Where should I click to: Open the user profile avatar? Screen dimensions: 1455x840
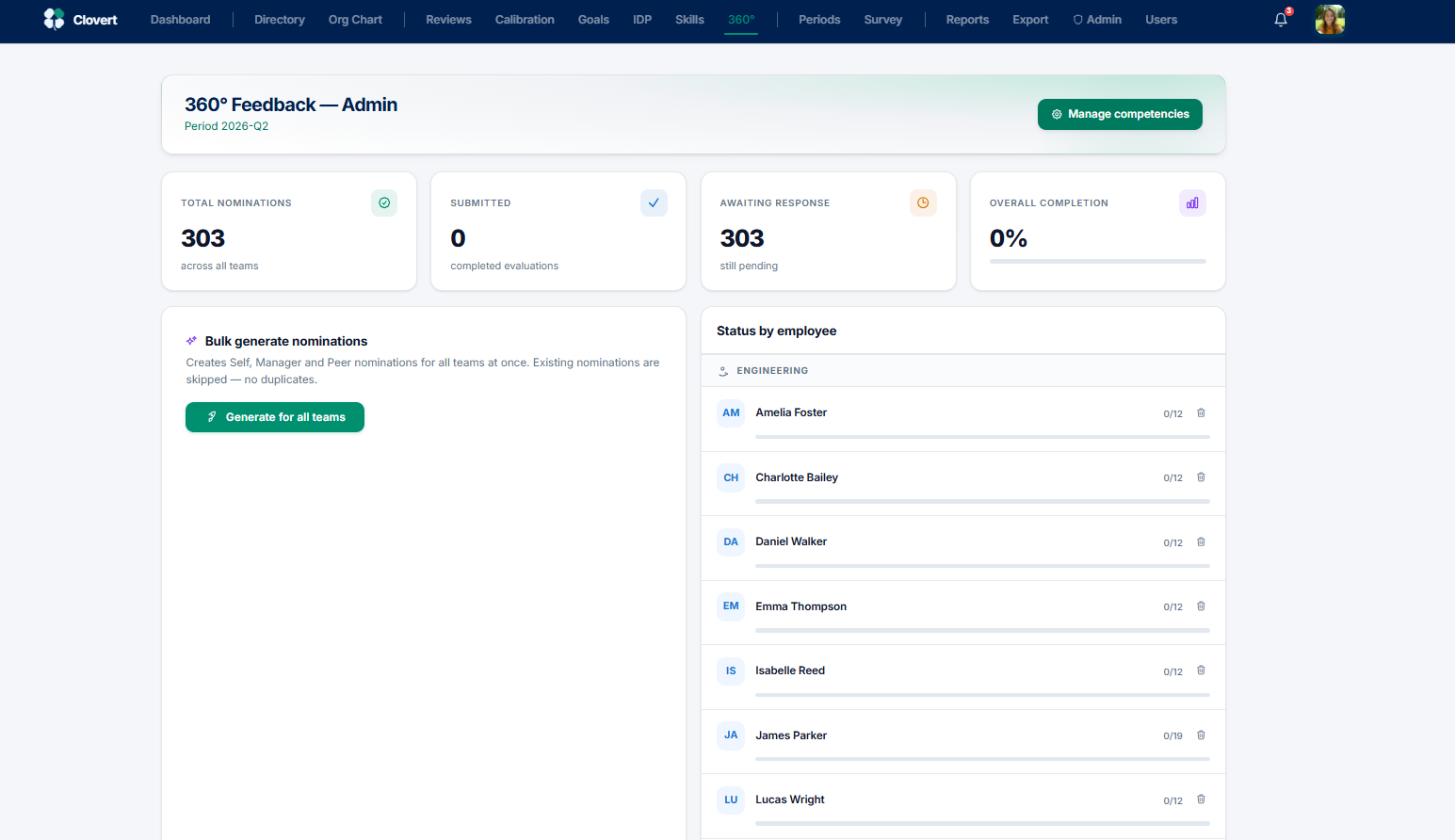coord(1330,19)
